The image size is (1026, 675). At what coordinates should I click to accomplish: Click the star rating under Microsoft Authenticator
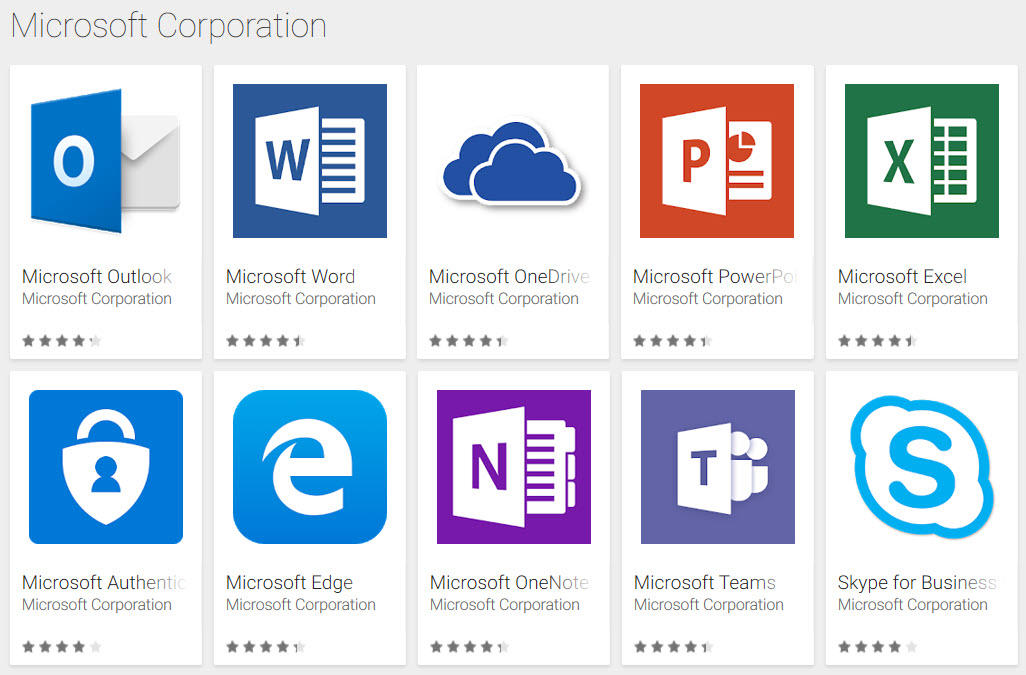click(62, 647)
